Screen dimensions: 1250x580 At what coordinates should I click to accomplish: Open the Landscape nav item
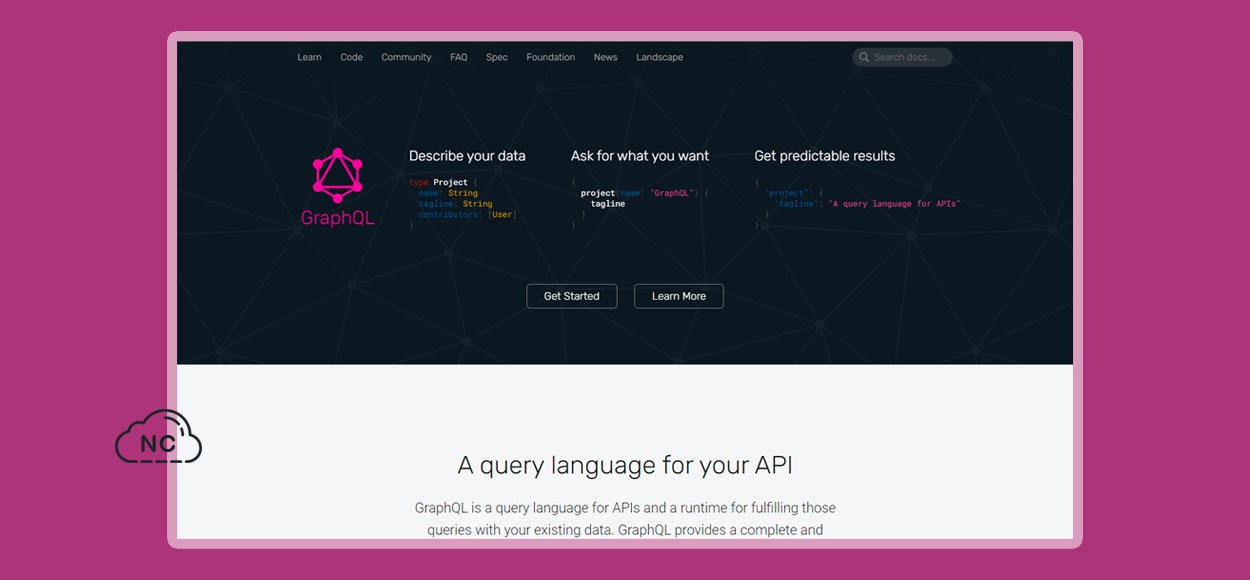tap(659, 57)
